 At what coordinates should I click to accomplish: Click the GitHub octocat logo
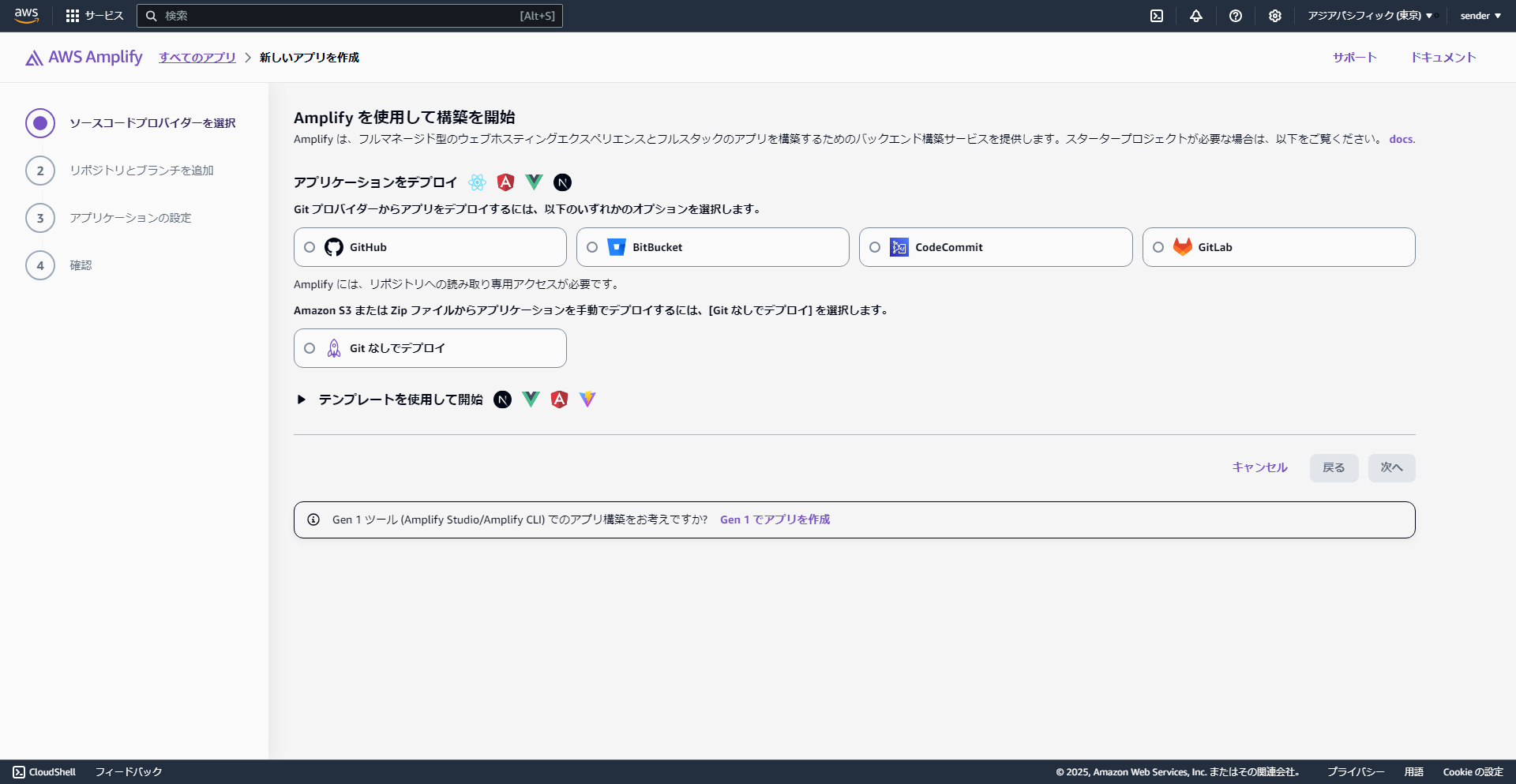(334, 247)
